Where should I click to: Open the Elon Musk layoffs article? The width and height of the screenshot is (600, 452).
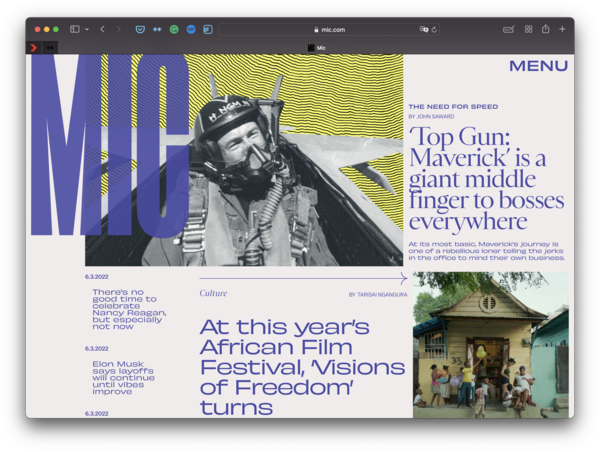coord(124,377)
